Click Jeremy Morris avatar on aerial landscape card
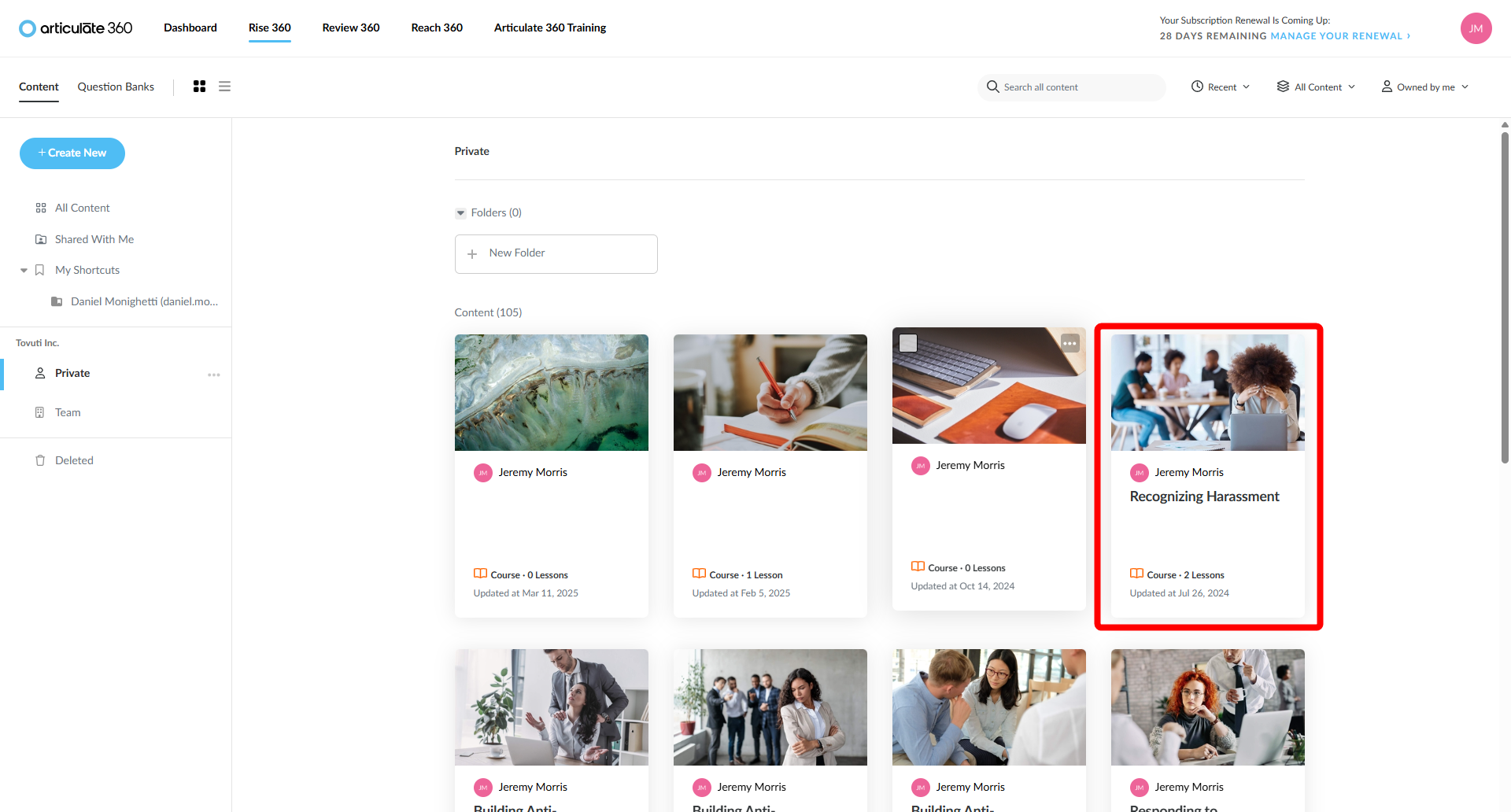 482,473
